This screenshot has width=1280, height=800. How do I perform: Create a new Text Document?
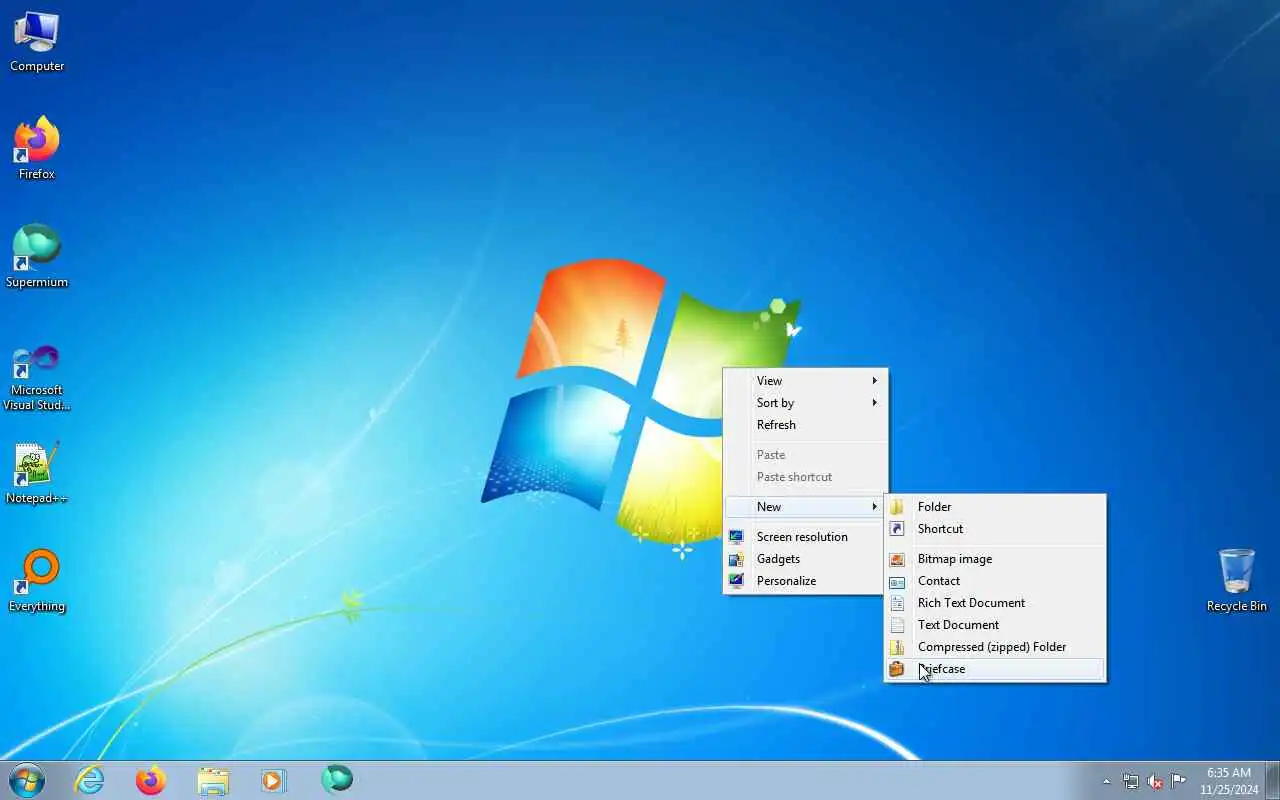(x=995, y=625)
